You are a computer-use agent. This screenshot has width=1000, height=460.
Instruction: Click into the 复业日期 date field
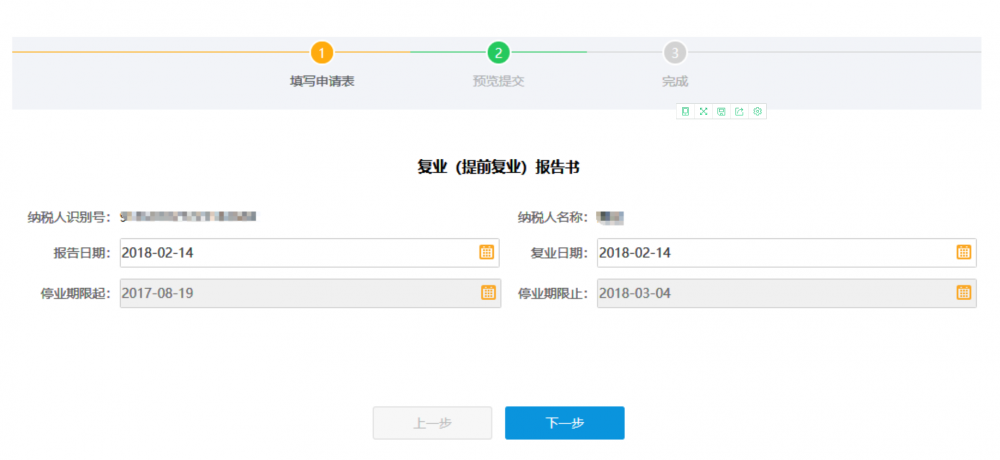click(x=772, y=253)
